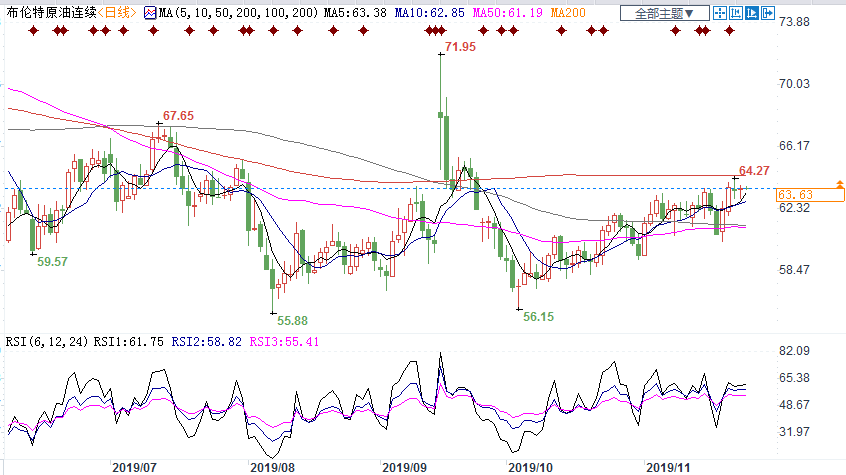Select the orange MA200 legend

[568, 12]
